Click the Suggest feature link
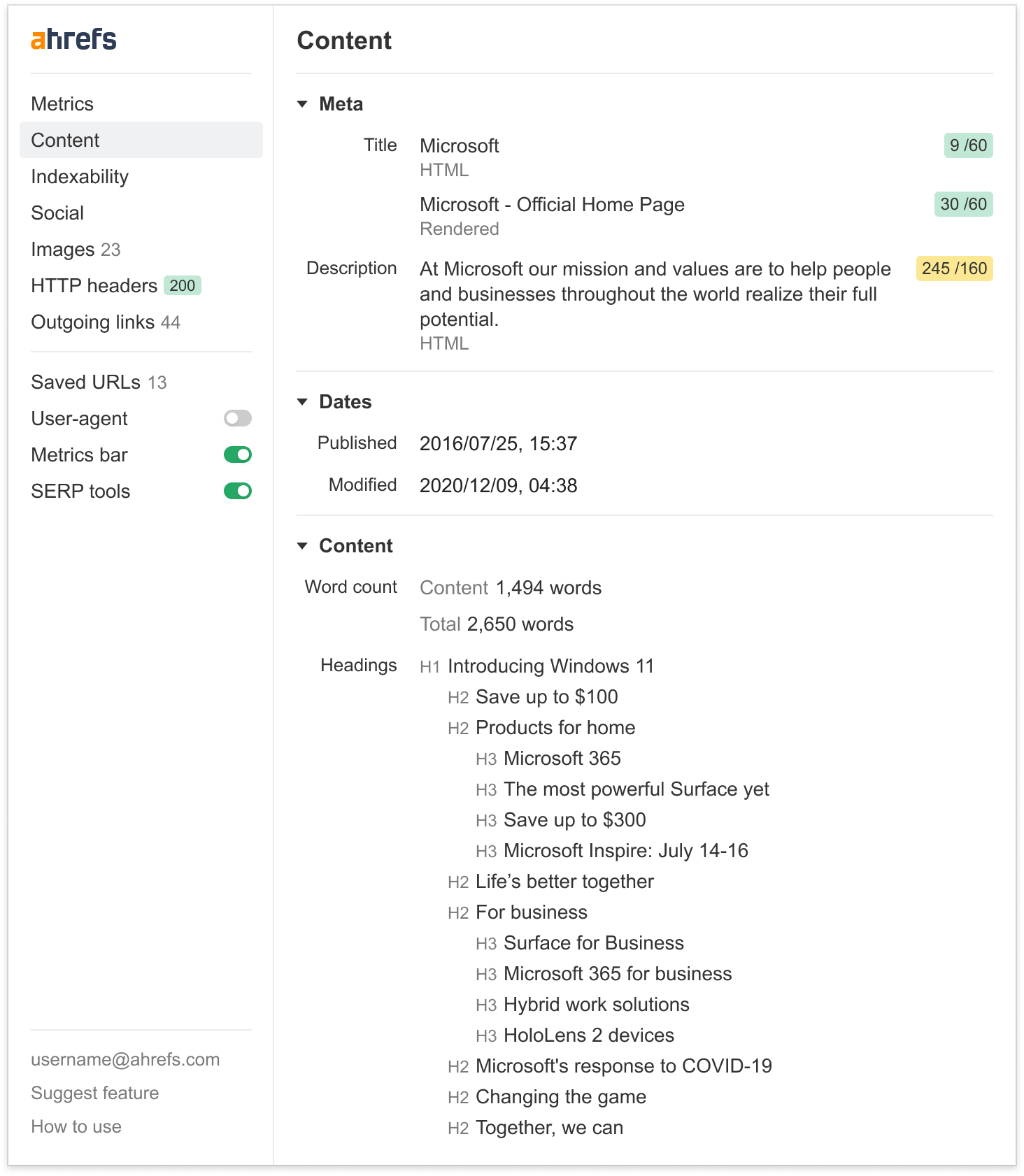The image size is (1024, 1176). [95, 1093]
